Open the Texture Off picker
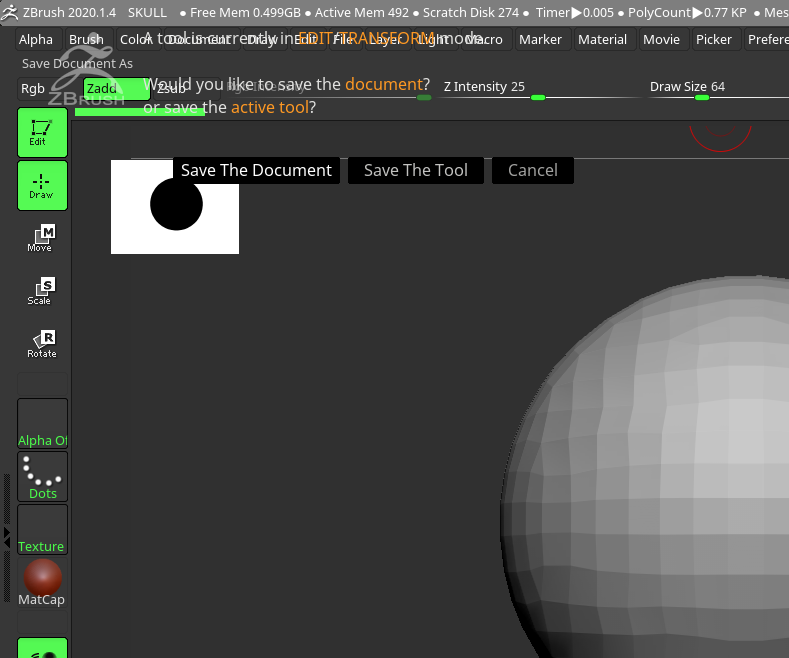Screen dimensions: 789x658 click(42, 529)
